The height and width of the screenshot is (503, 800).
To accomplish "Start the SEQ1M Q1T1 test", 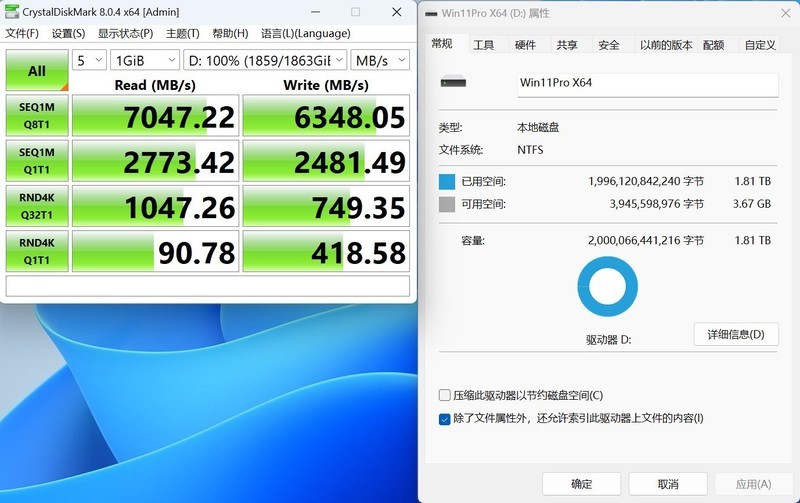I will pyautogui.click(x=37, y=161).
